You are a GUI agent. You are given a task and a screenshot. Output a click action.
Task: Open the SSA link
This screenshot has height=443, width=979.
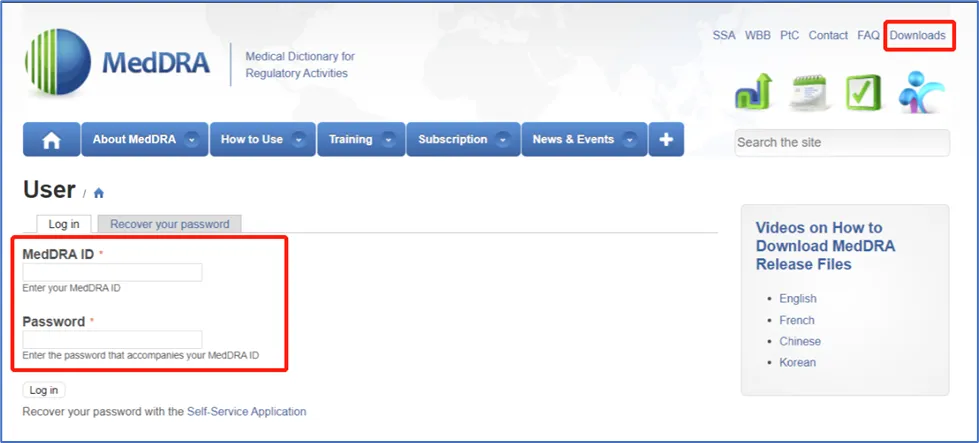click(x=724, y=36)
